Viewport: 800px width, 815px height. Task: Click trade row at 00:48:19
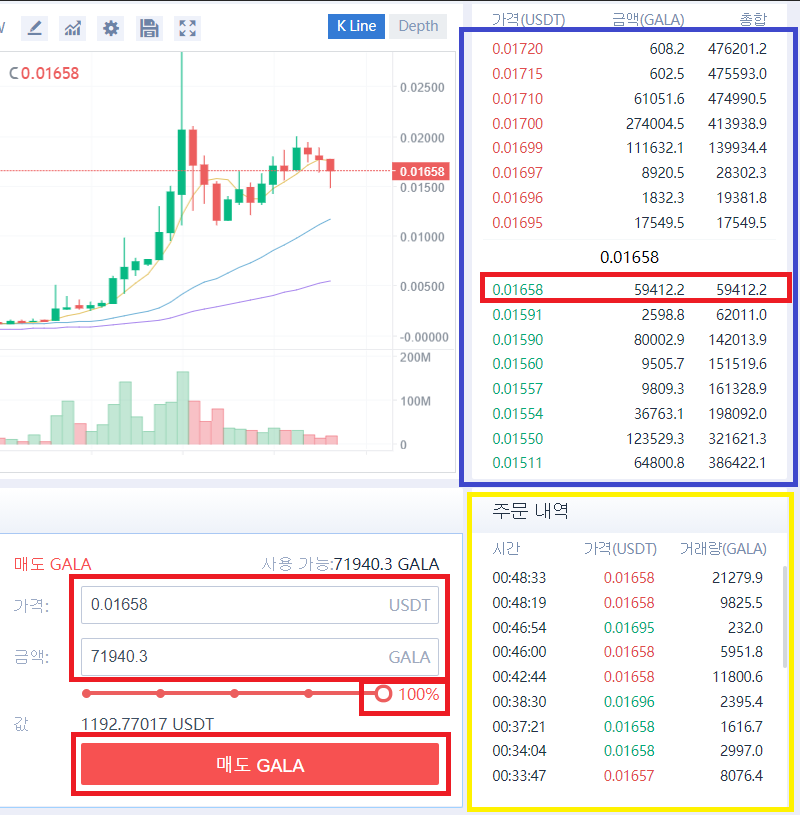(x=628, y=603)
